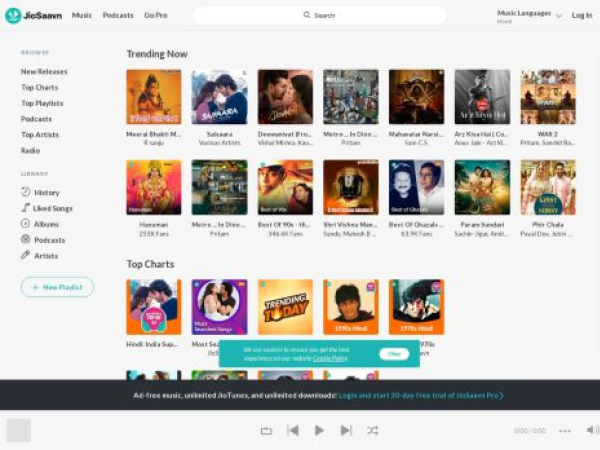Browse Top Charts in the sidebar
The width and height of the screenshot is (600, 450).
click(x=39, y=87)
